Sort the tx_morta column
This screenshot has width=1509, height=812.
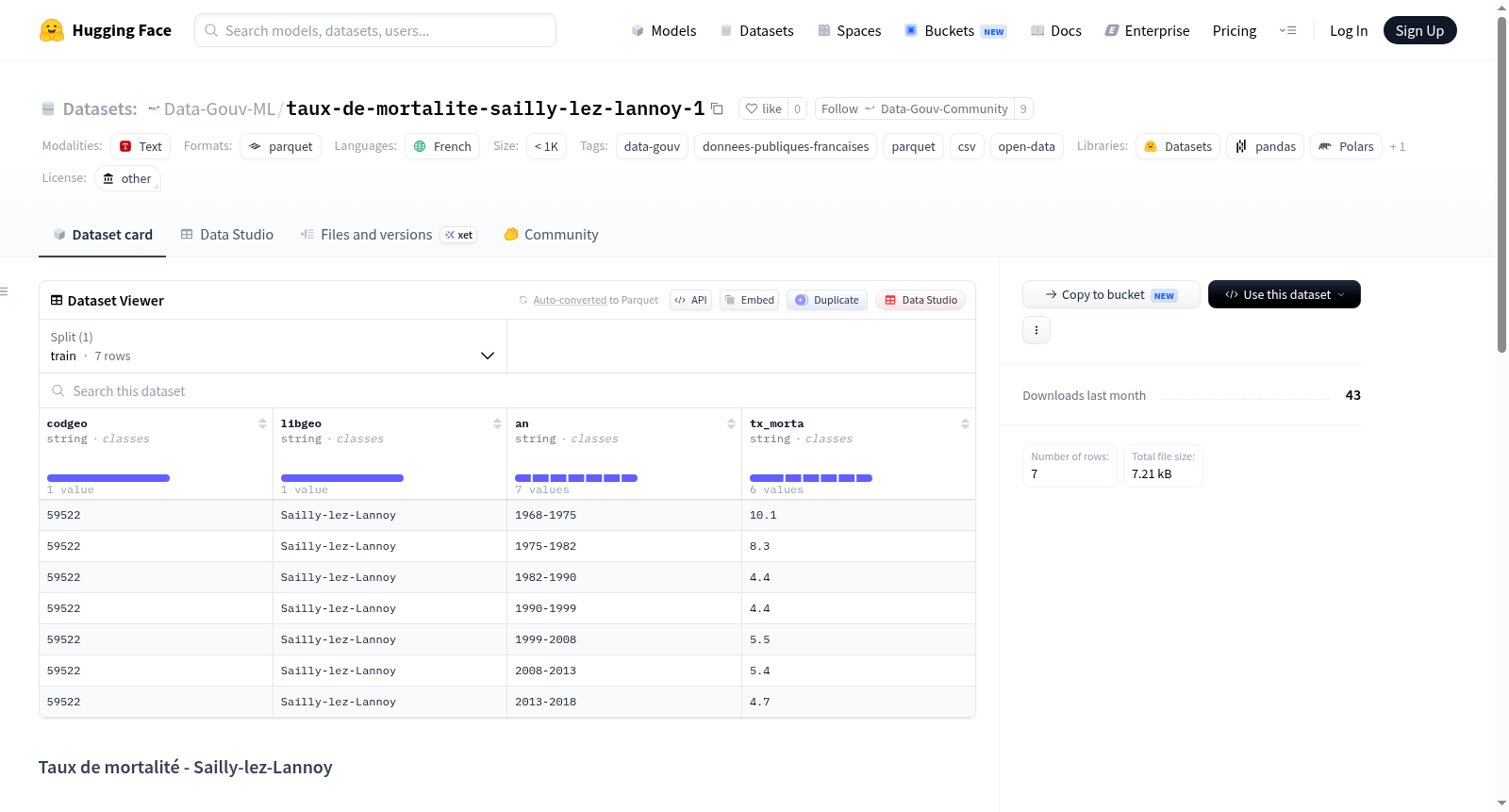tap(965, 423)
